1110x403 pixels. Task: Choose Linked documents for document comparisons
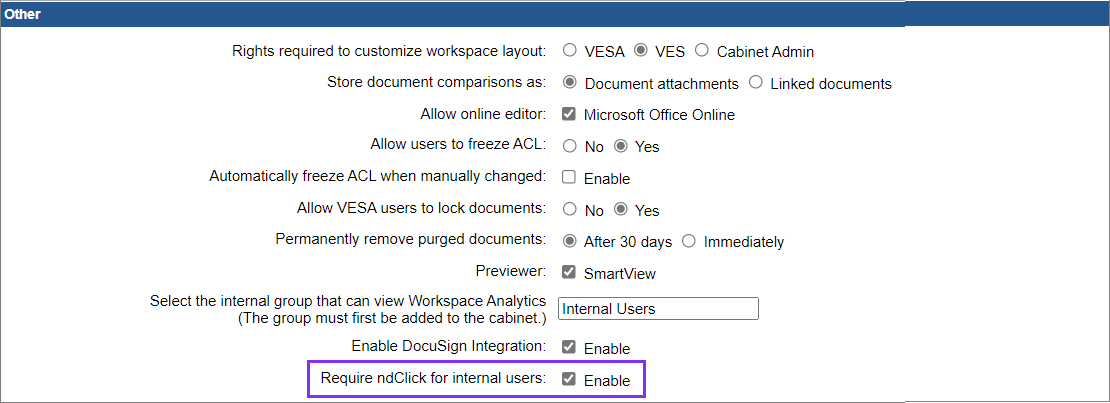click(756, 83)
